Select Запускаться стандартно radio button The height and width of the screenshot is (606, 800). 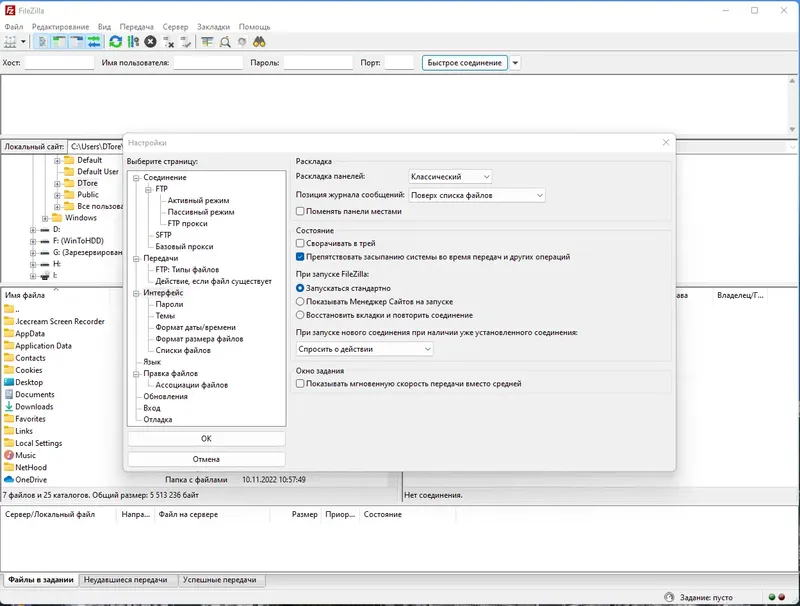pos(300,288)
